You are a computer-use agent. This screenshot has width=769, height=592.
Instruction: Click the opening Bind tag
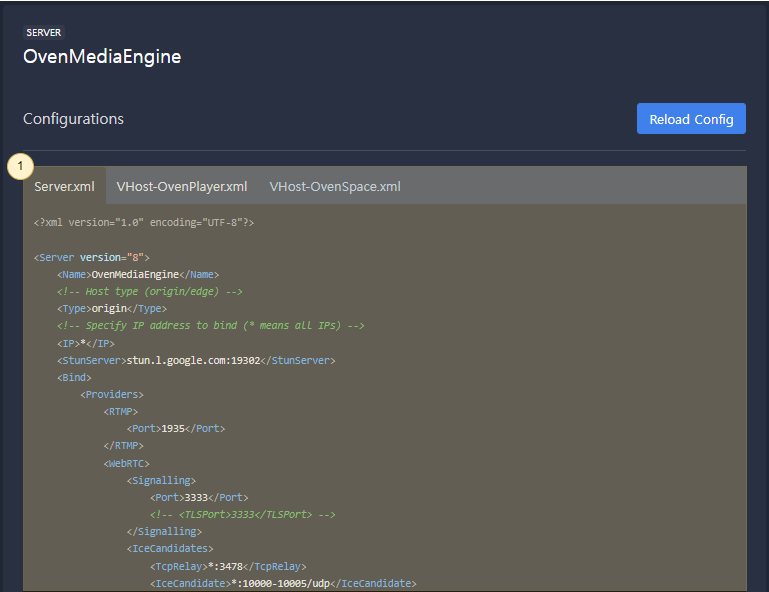click(x=74, y=378)
